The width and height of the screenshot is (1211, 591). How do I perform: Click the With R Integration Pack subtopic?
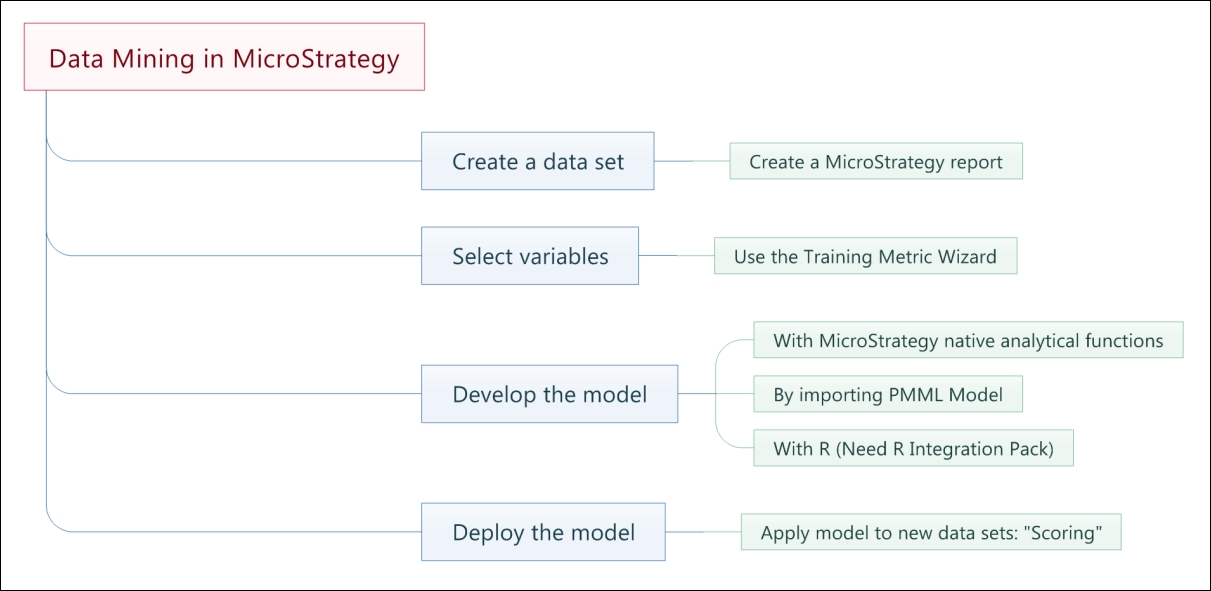click(913, 448)
